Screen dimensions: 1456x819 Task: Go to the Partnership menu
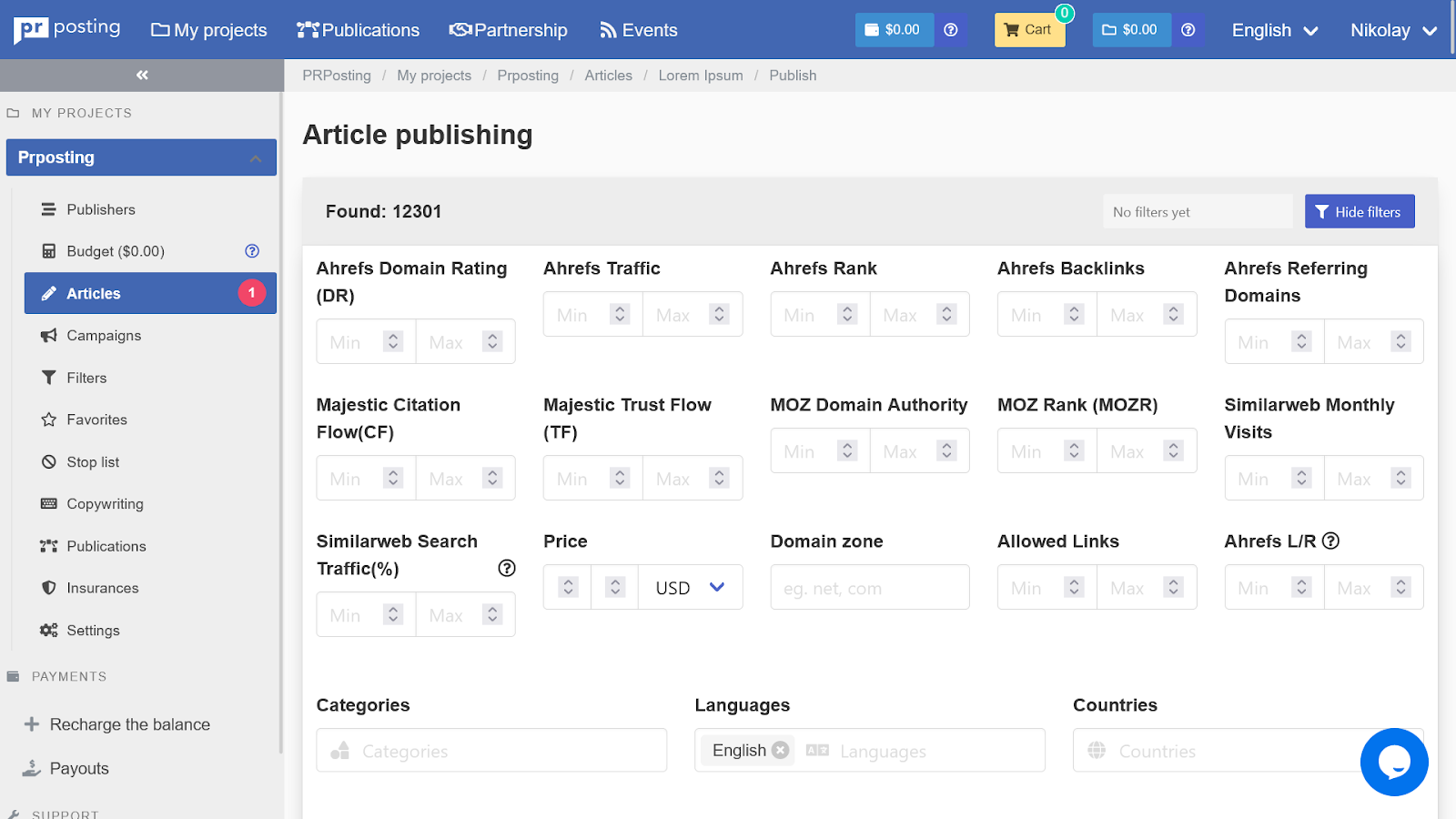(x=508, y=30)
